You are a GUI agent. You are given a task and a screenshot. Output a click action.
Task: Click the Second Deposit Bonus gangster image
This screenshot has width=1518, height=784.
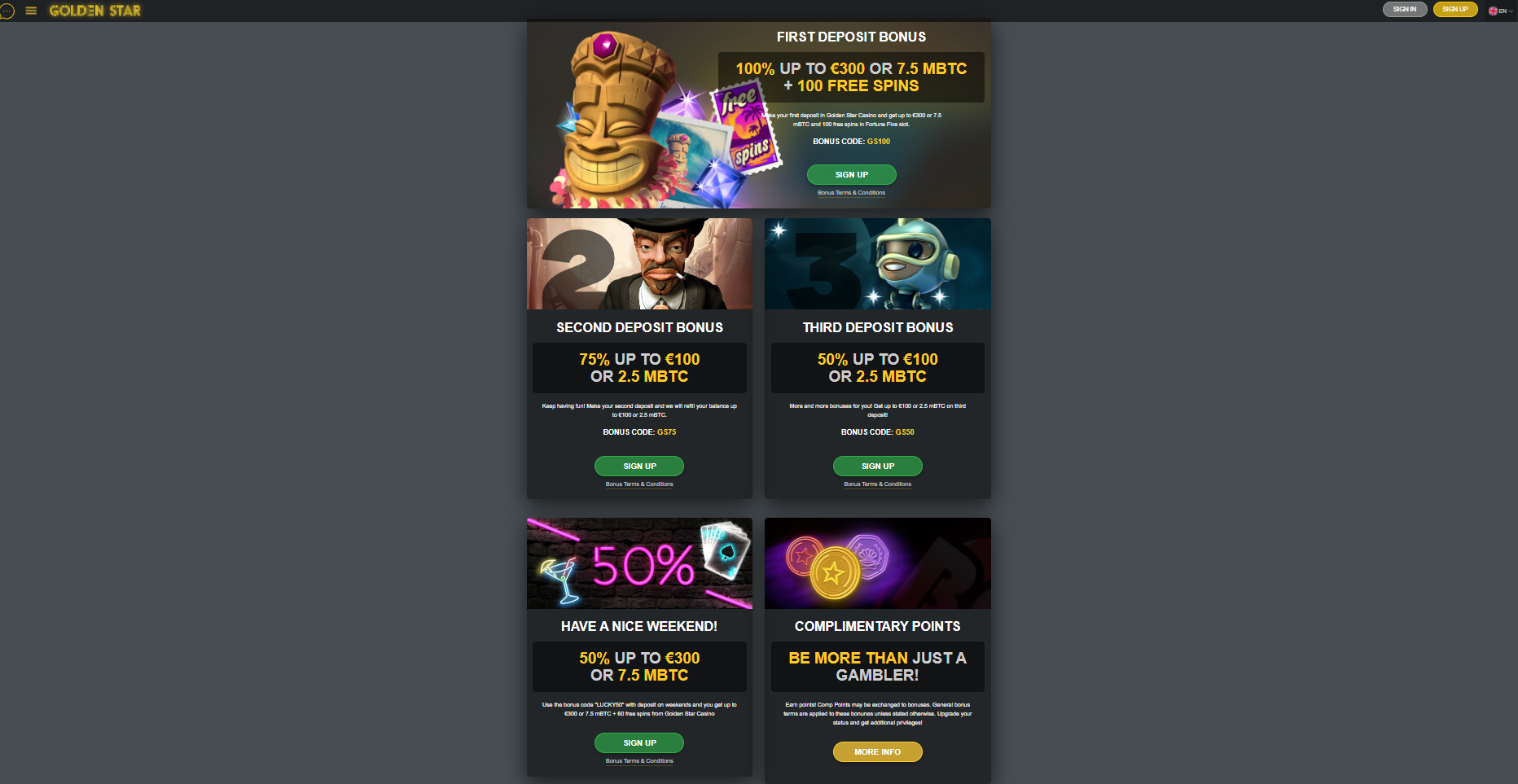(639, 264)
